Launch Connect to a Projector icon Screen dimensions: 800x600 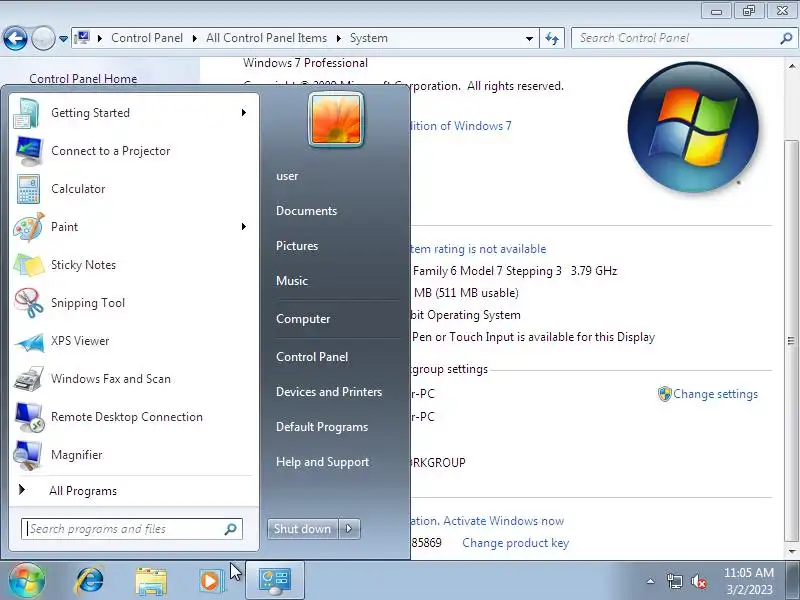[x=29, y=151]
